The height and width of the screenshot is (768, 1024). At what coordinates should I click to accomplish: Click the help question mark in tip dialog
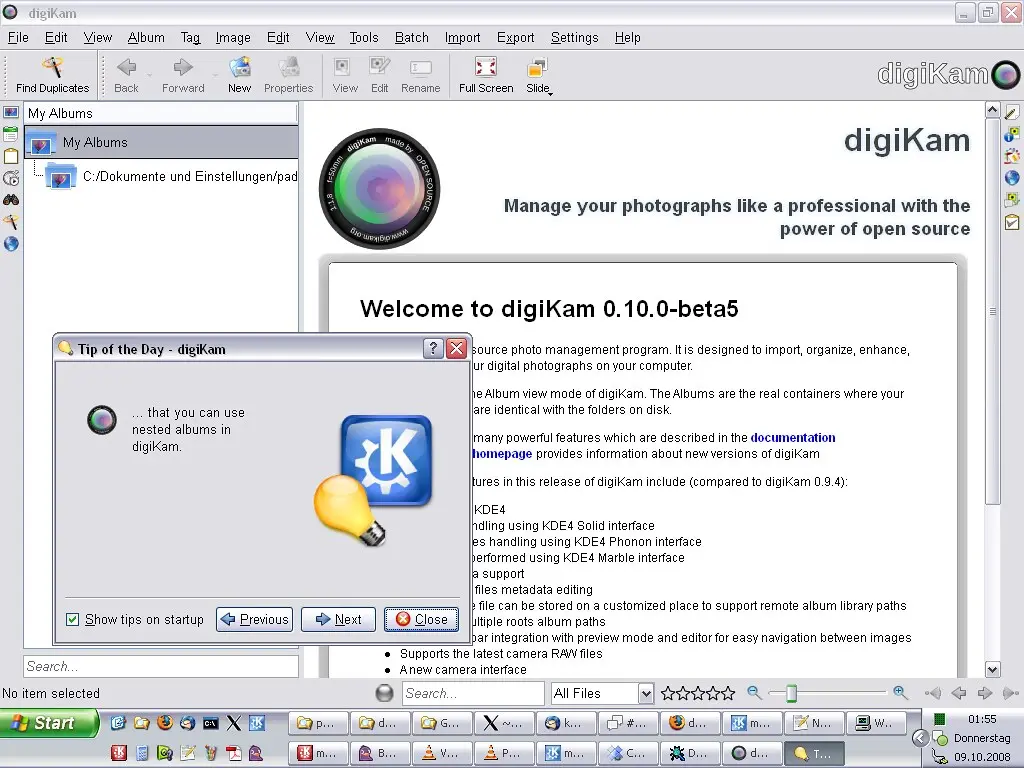[433, 348]
